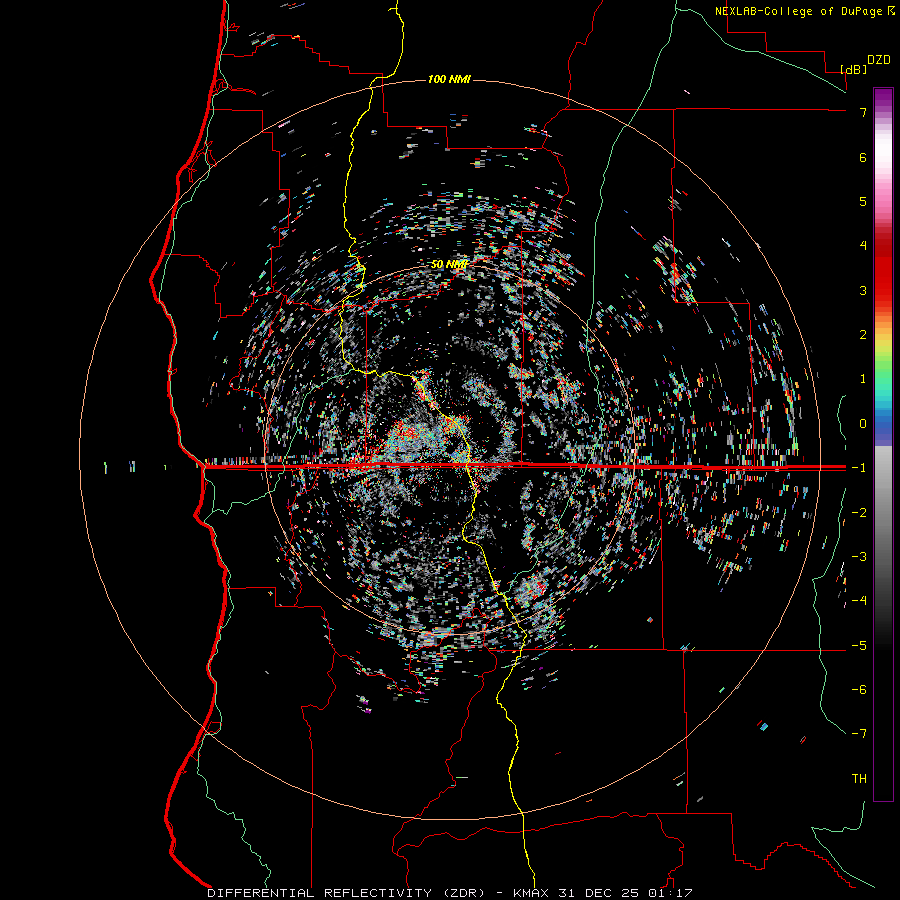
Task: Click the [dB] unit label
Action: [854, 69]
